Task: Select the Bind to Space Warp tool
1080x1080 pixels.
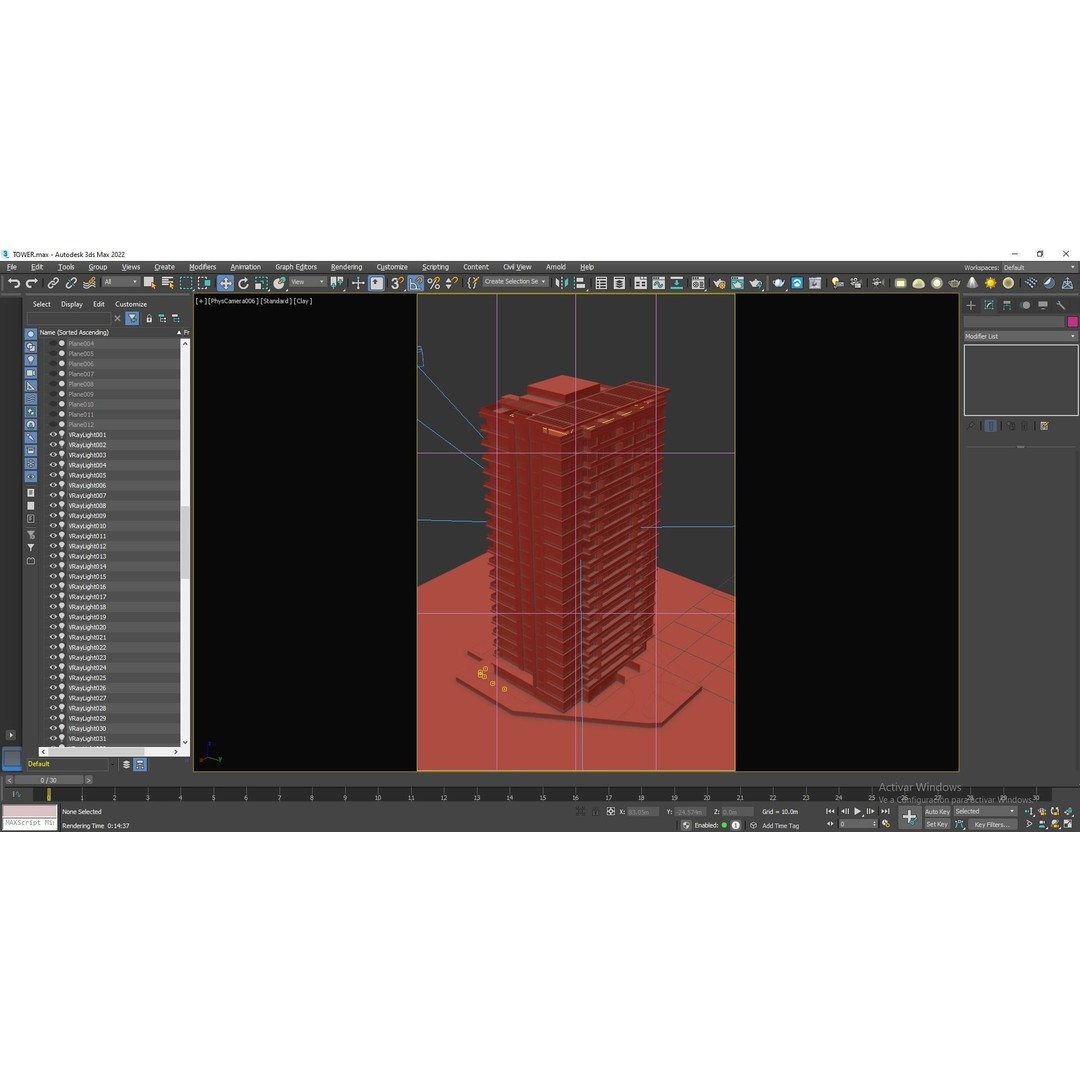Action: pyautogui.click(x=90, y=283)
